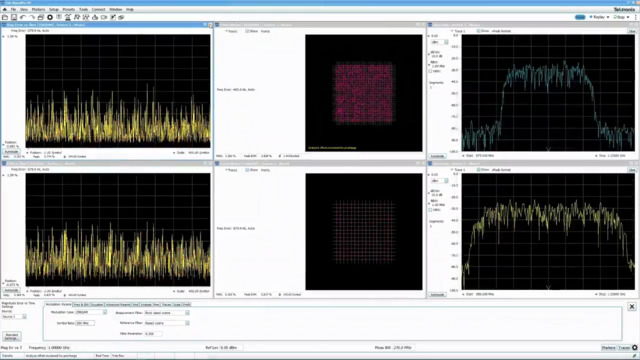Switch to the Prefs tab
The height and width of the screenshot is (360, 640).
pyautogui.click(x=187, y=304)
